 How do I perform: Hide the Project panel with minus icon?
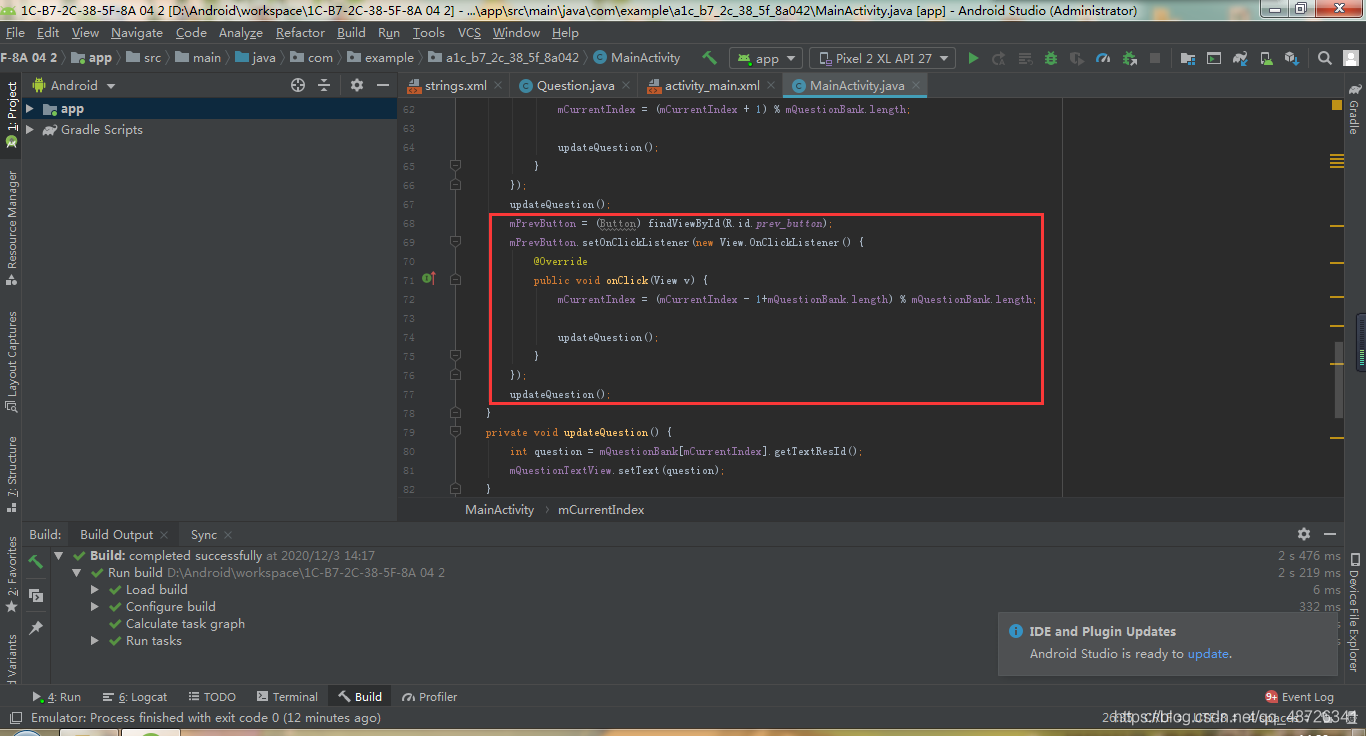coord(383,85)
